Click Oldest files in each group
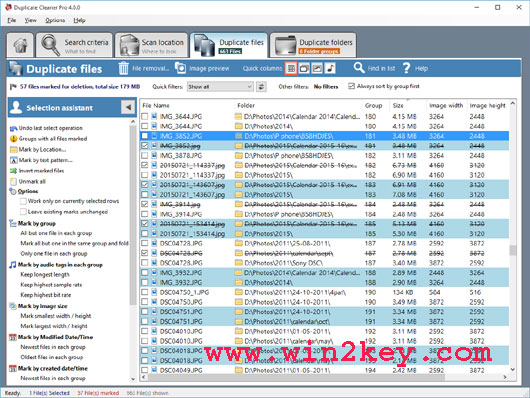 pos(51,357)
